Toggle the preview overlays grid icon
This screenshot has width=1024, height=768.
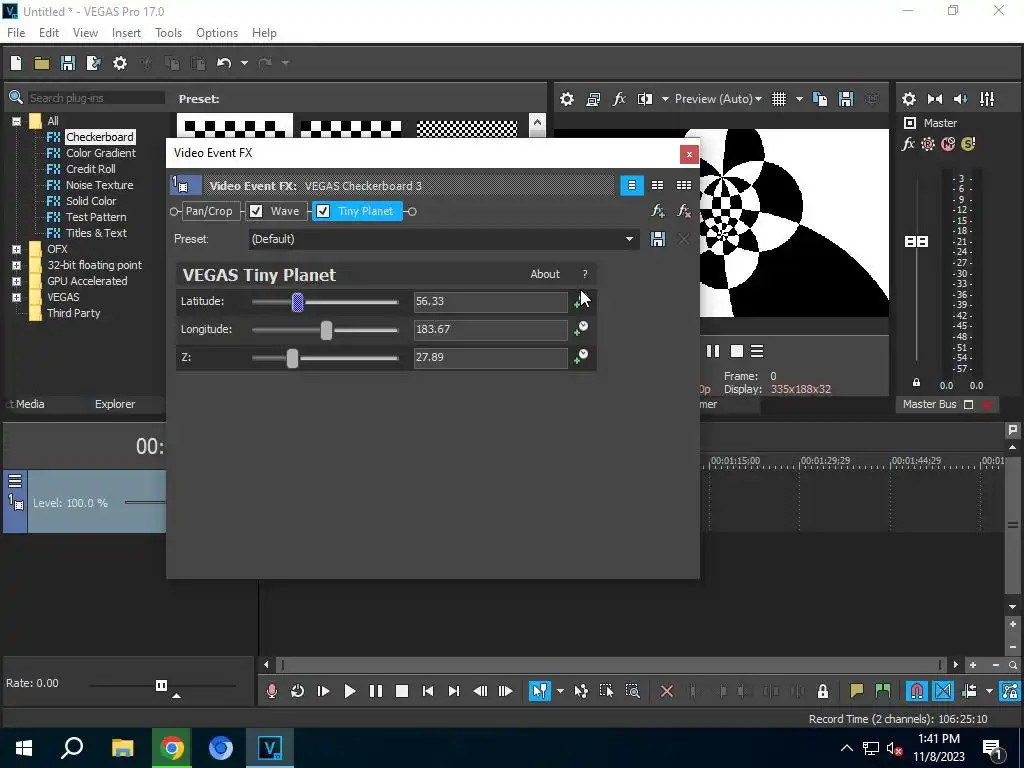pos(779,99)
